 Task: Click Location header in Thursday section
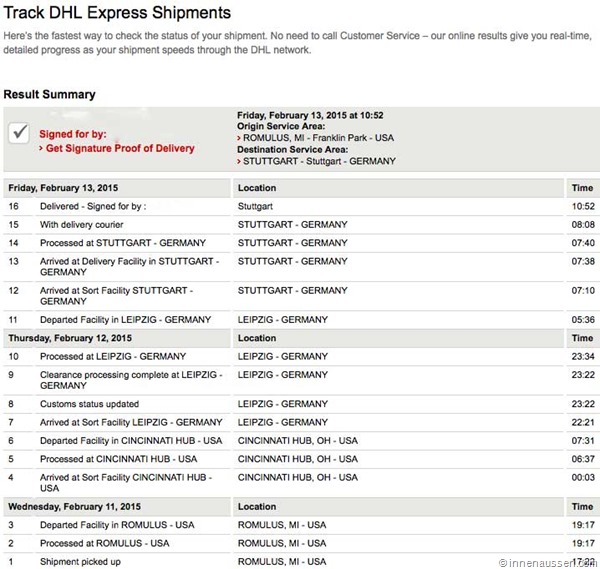257,338
